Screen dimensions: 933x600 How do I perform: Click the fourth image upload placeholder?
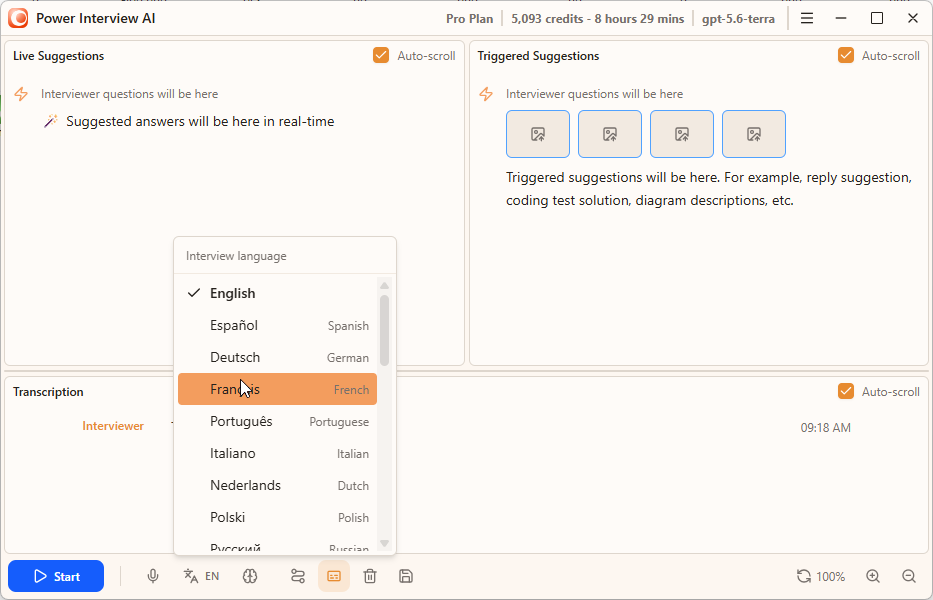754,134
